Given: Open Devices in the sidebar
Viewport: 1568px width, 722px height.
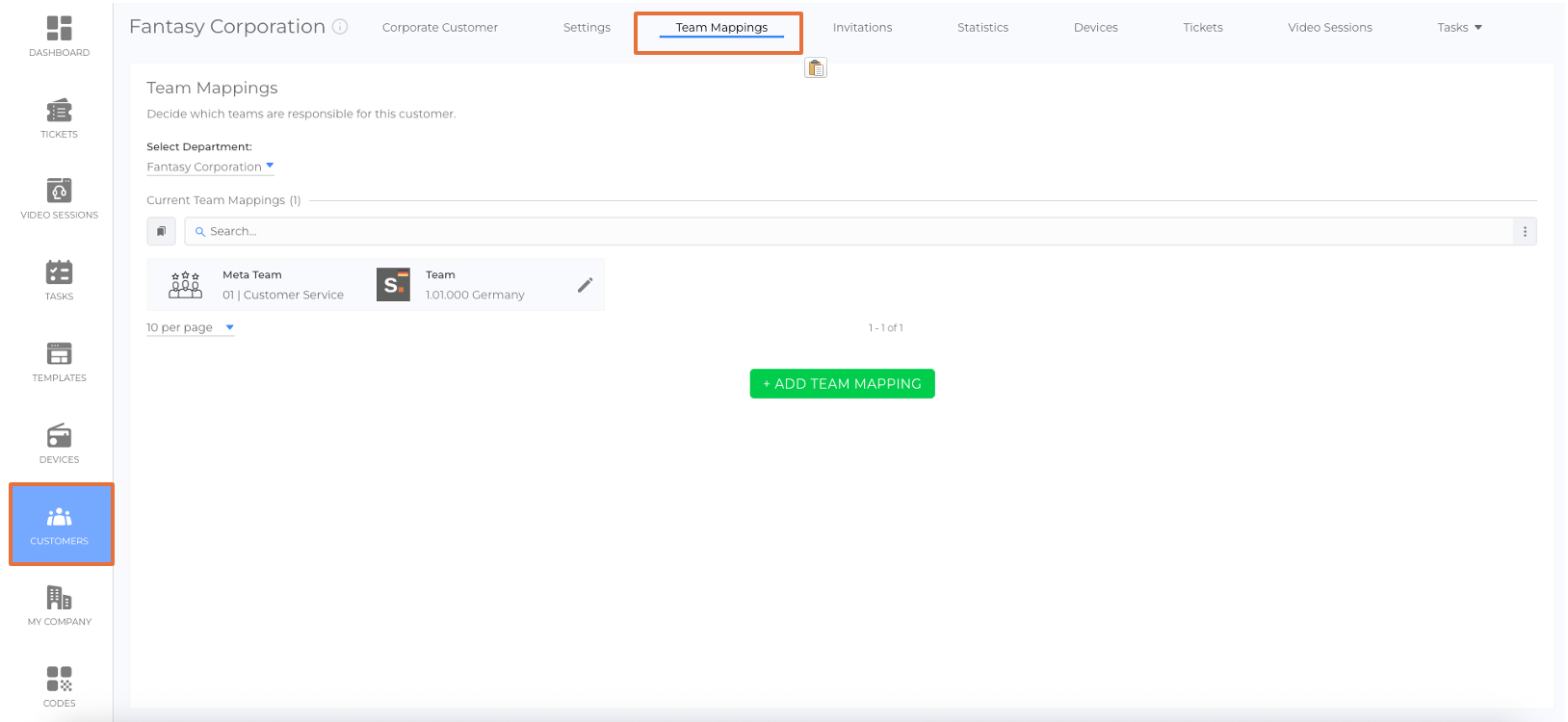Looking at the screenshot, I should tap(59, 444).
